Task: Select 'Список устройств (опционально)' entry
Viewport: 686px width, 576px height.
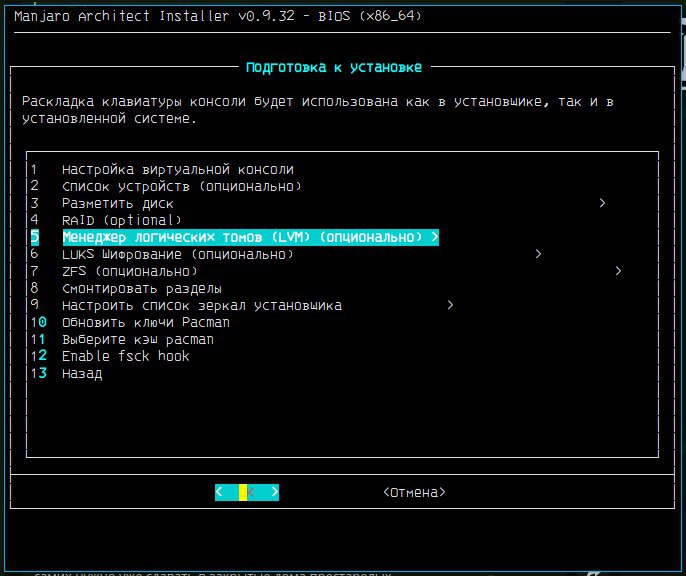Action: [182, 186]
